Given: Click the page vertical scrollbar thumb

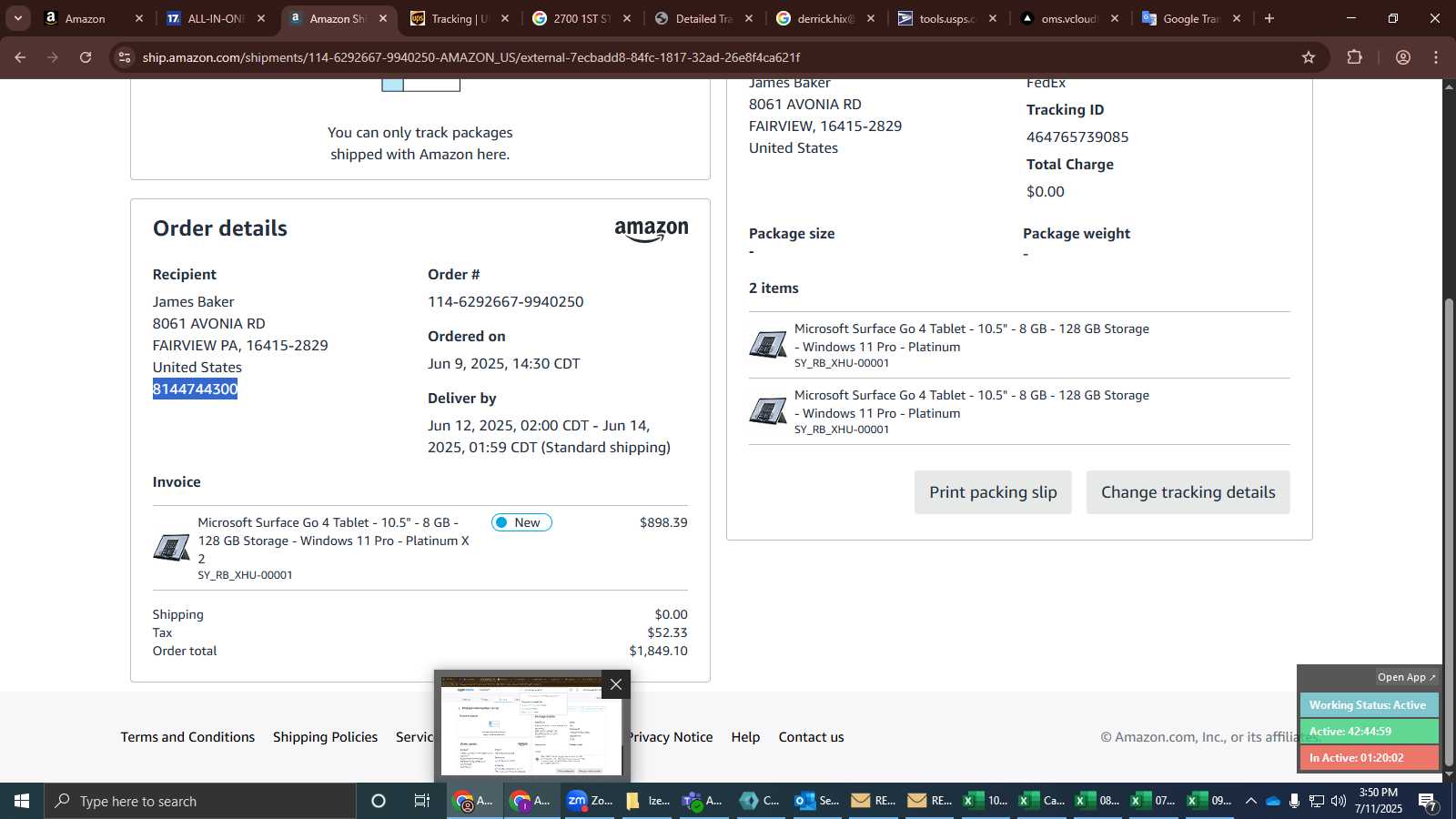Looking at the screenshot, I should click(x=1449, y=532).
